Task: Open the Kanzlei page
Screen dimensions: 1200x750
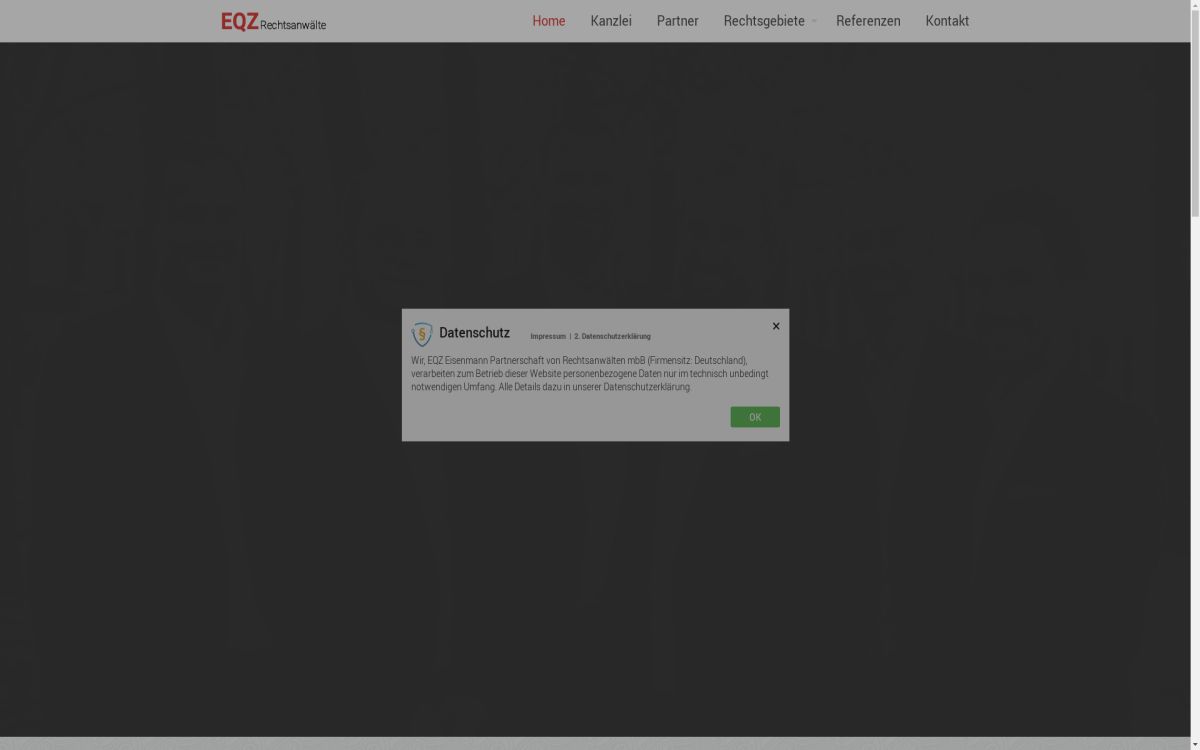Action: tap(611, 21)
